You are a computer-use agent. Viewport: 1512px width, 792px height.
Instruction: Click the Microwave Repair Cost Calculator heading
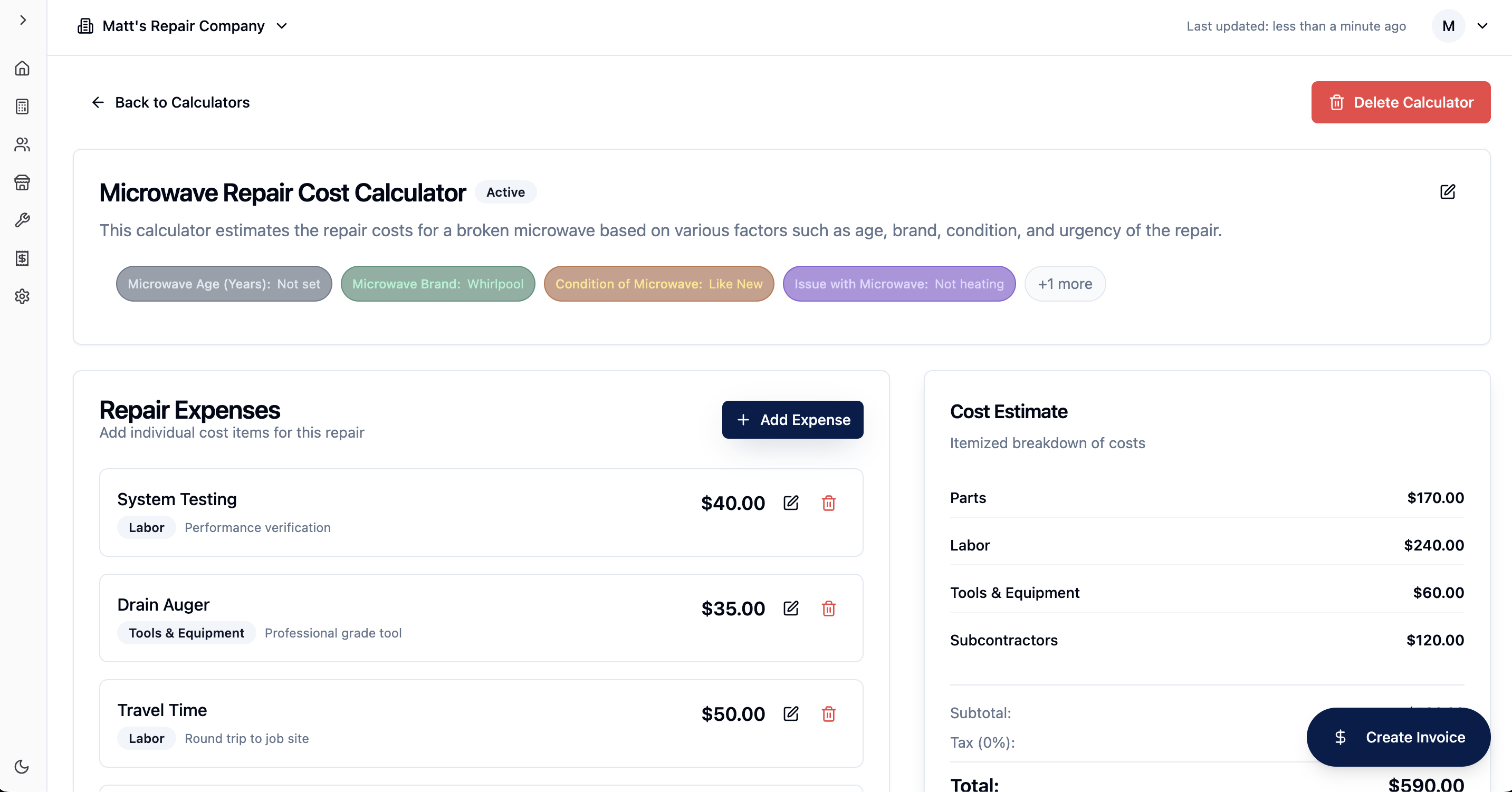point(282,192)
